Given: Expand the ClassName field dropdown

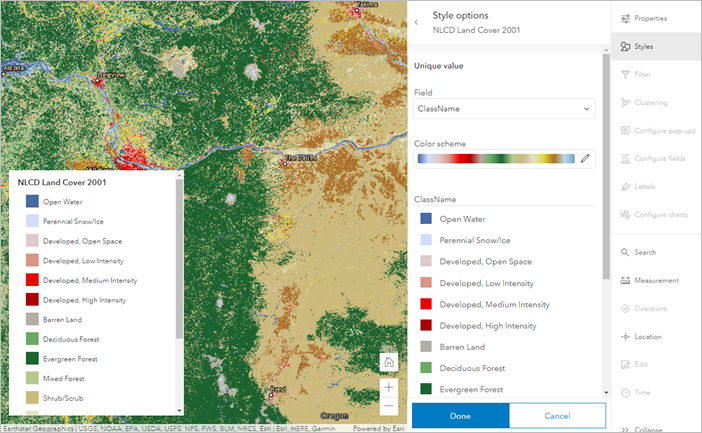Looking at the screenshot, I should pos(505,109).
